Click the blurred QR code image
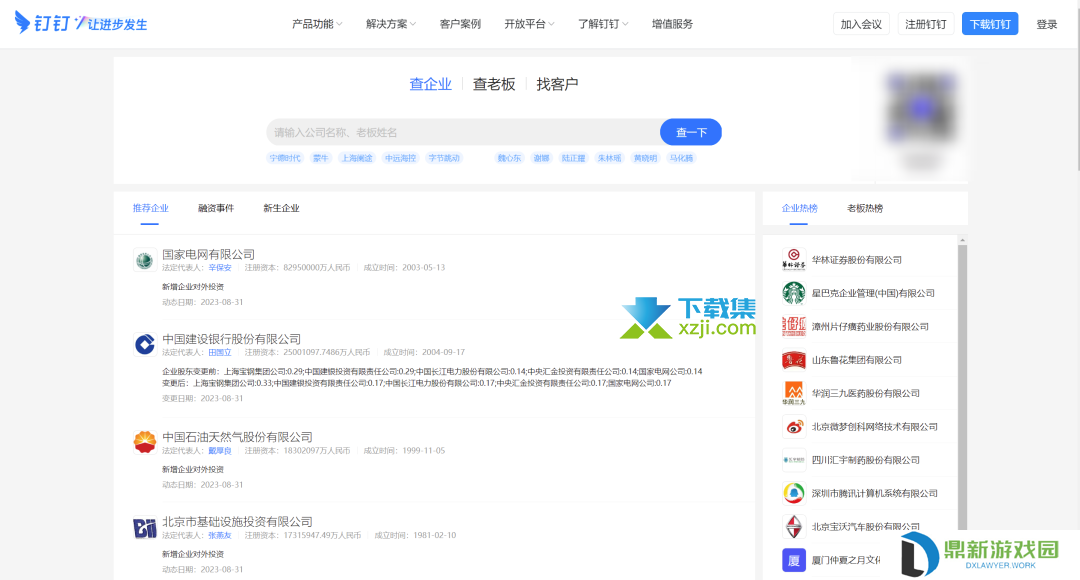 (921, 107)
